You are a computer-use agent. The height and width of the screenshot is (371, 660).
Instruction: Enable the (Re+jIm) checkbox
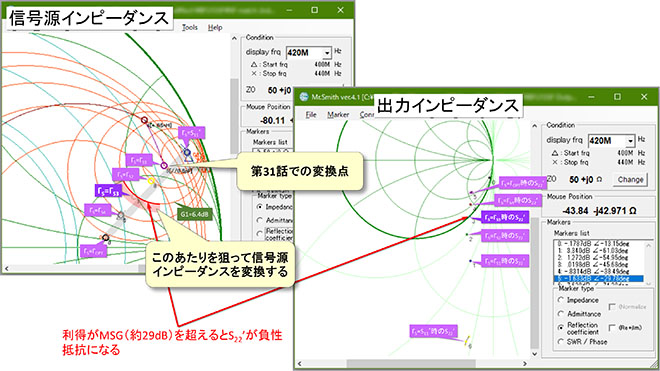pos(612,327)
